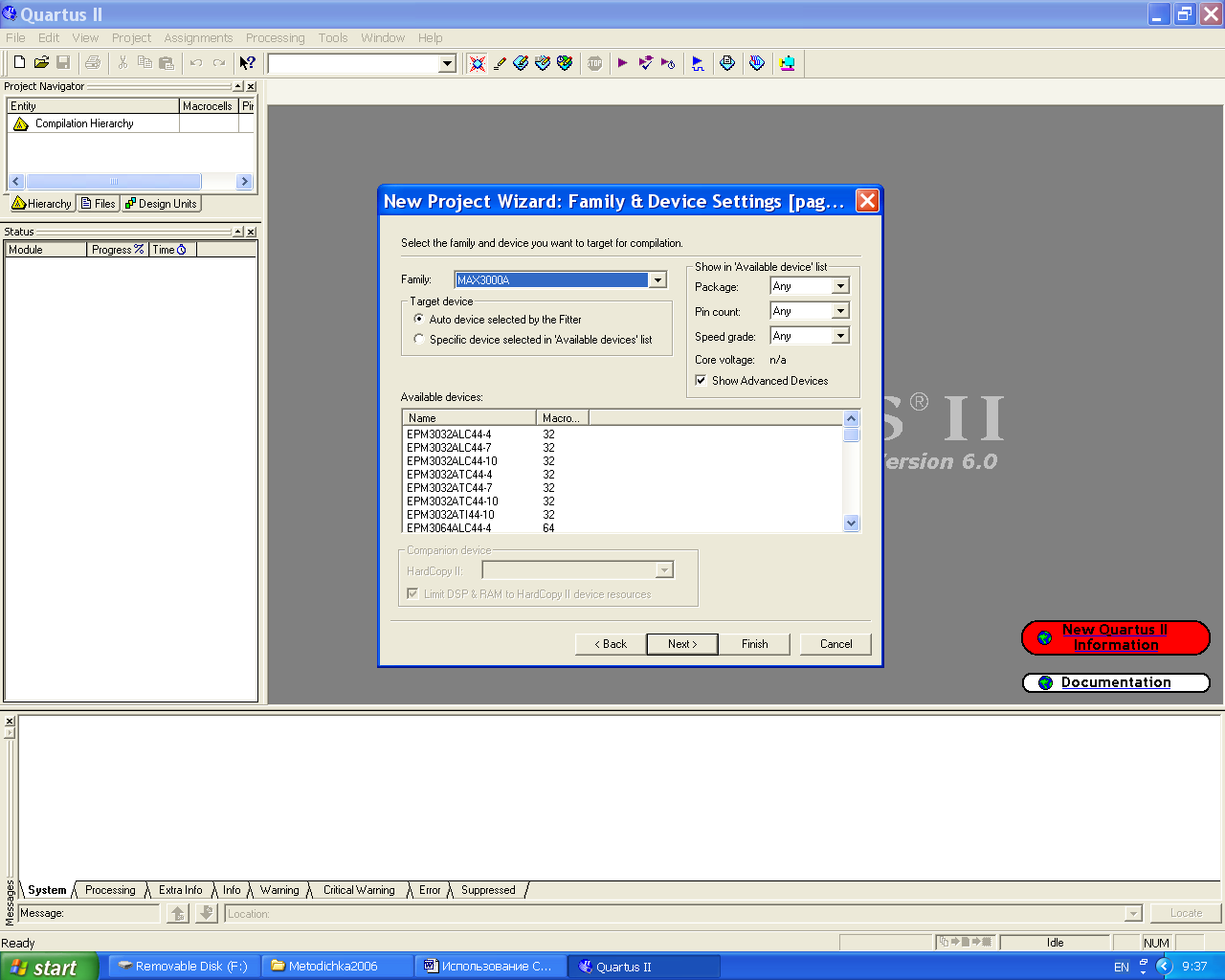Click the Finish button

point(755,644)
